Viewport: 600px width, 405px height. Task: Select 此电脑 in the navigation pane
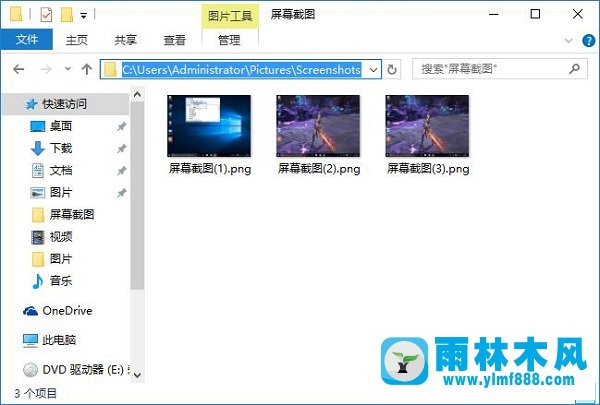(x=59, y=340)
